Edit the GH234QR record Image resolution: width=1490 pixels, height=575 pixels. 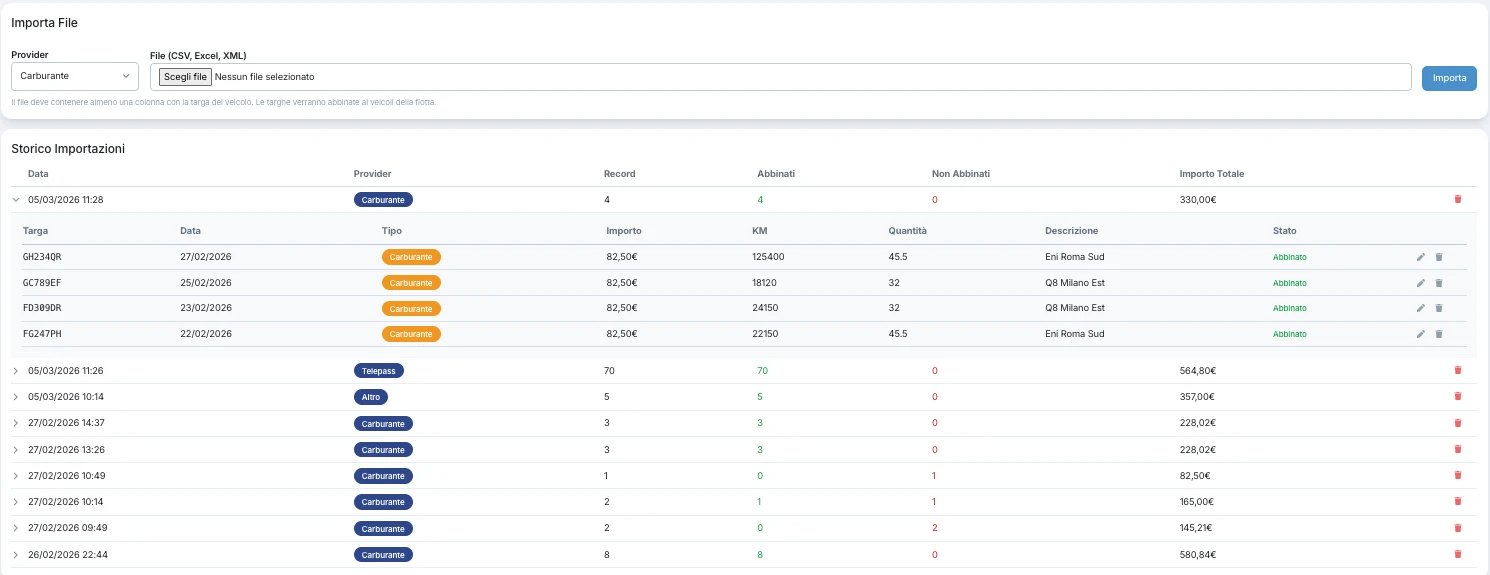pyautogui.click(x=1421, y=257)
